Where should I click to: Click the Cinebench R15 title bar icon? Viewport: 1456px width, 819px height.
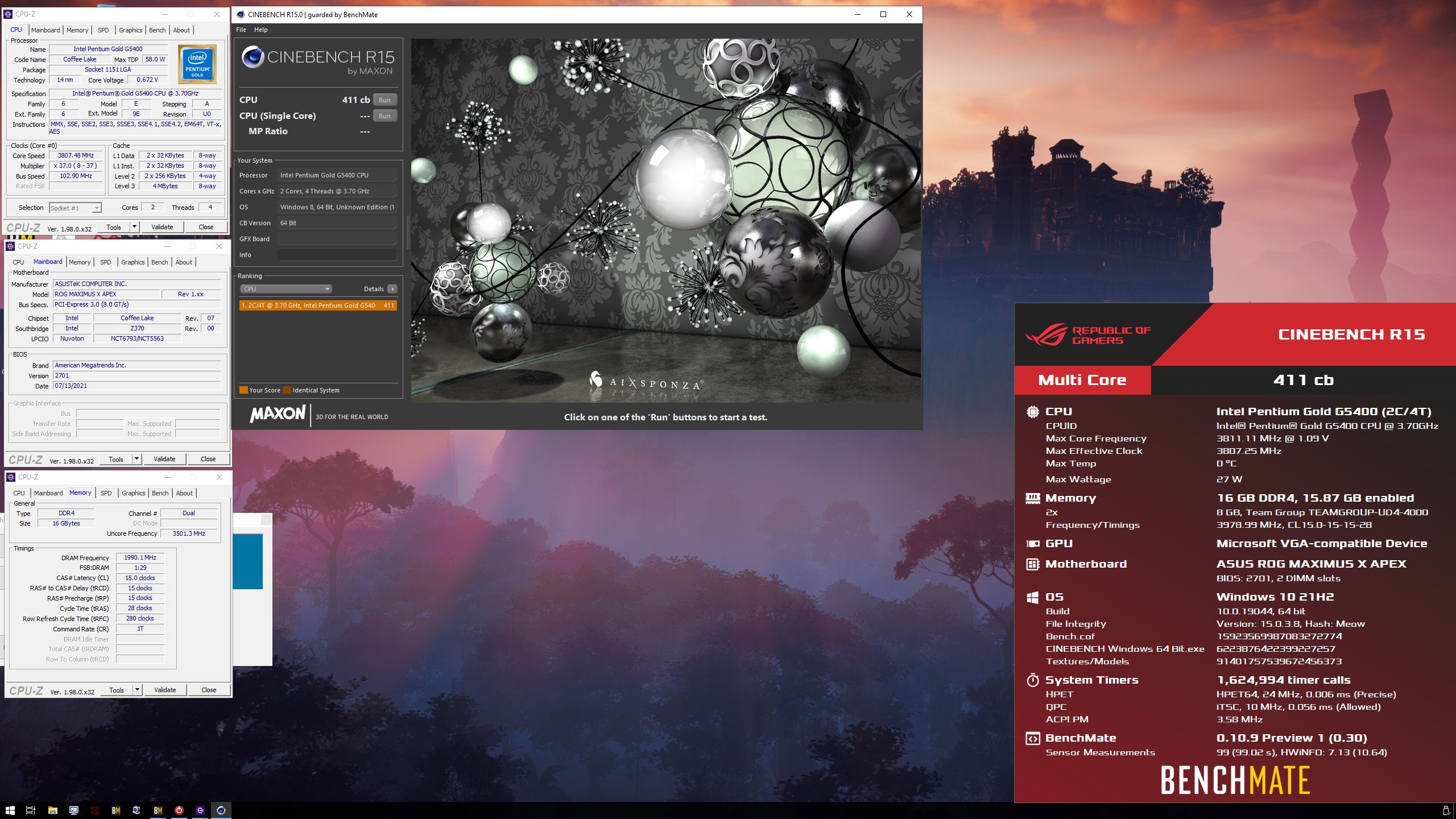(x=241, y=14)
